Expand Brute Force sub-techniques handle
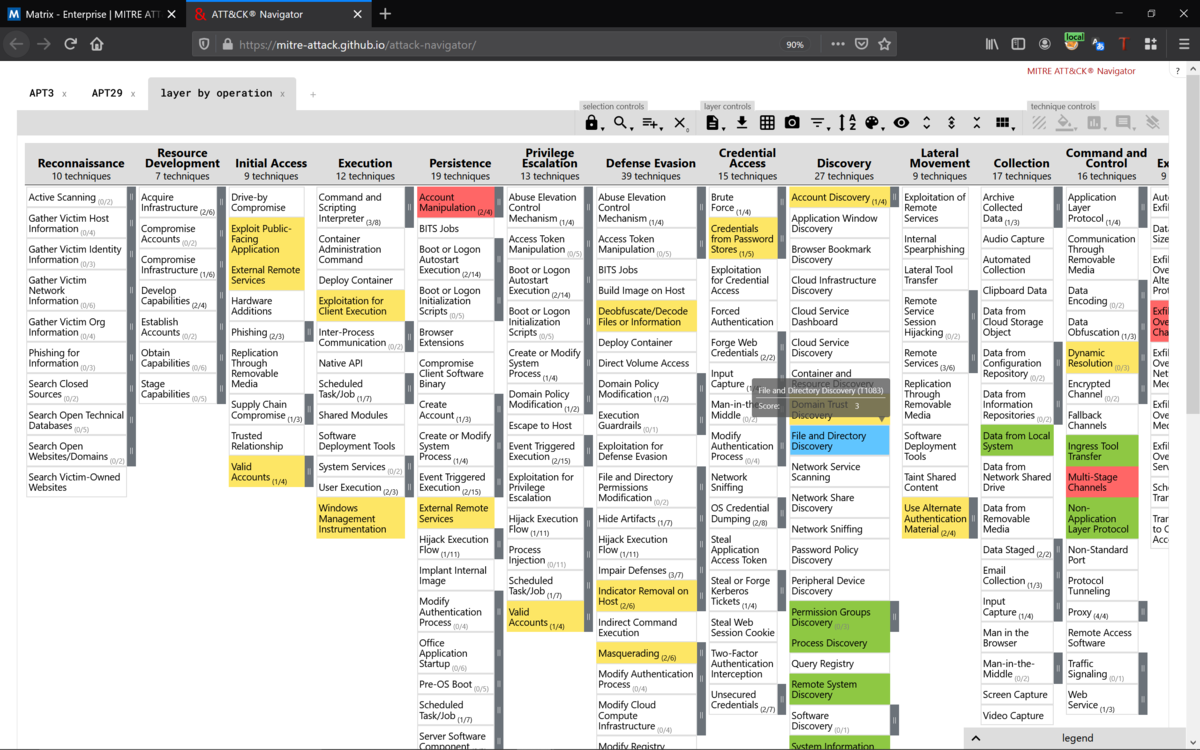This screenshot has width=1200, height=750. click(x=782, y=203)
